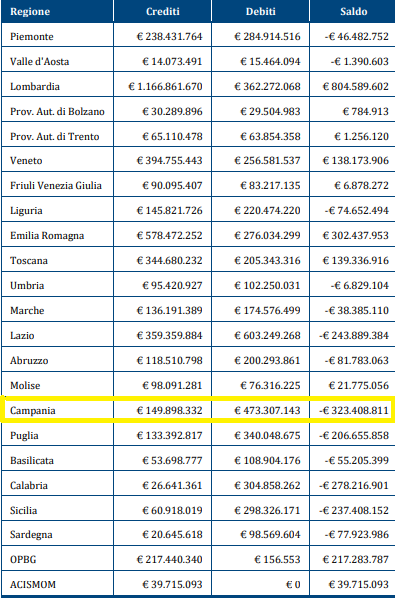This screenshot has height=598, width=395.
Task: Select Calabria's Debiti value € 304.858.262
Action: point(267,485)
